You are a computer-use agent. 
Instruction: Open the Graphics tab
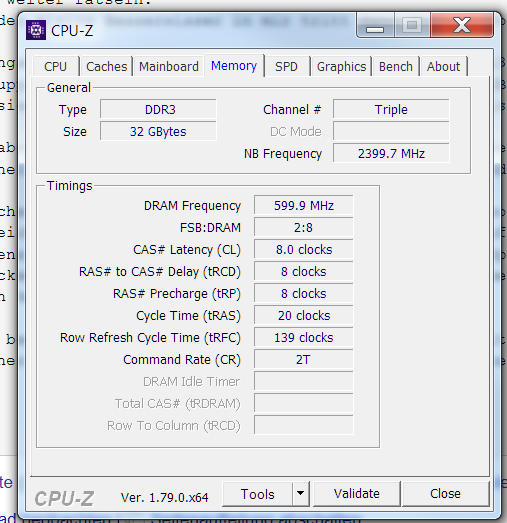(342, 66)
